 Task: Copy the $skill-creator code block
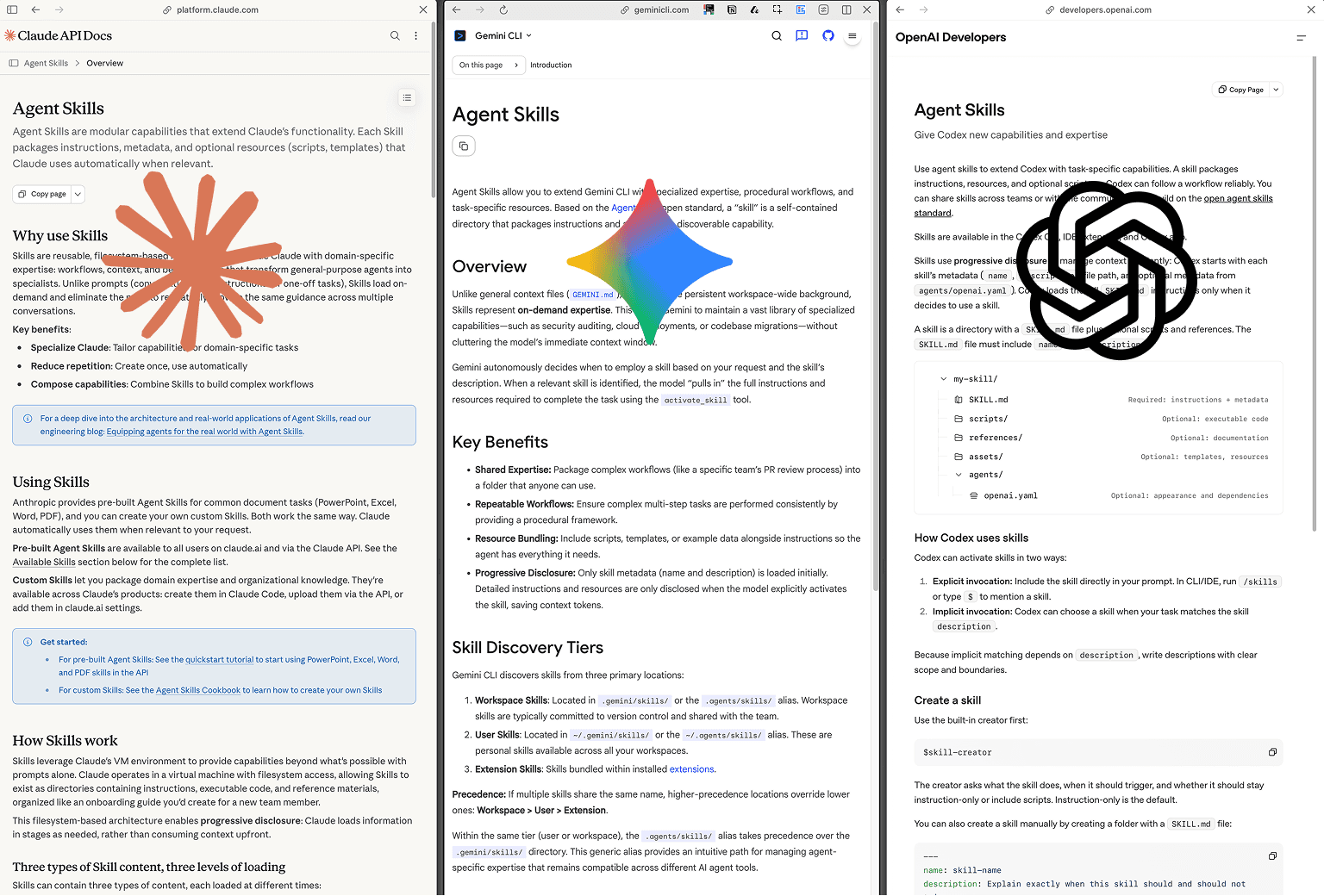point(1272,752)
